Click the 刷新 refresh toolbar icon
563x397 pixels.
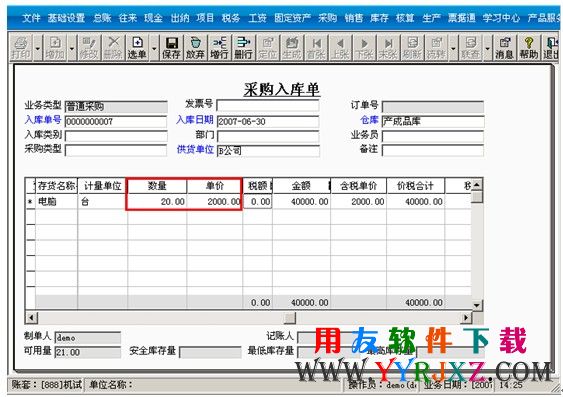click(412, 48)
